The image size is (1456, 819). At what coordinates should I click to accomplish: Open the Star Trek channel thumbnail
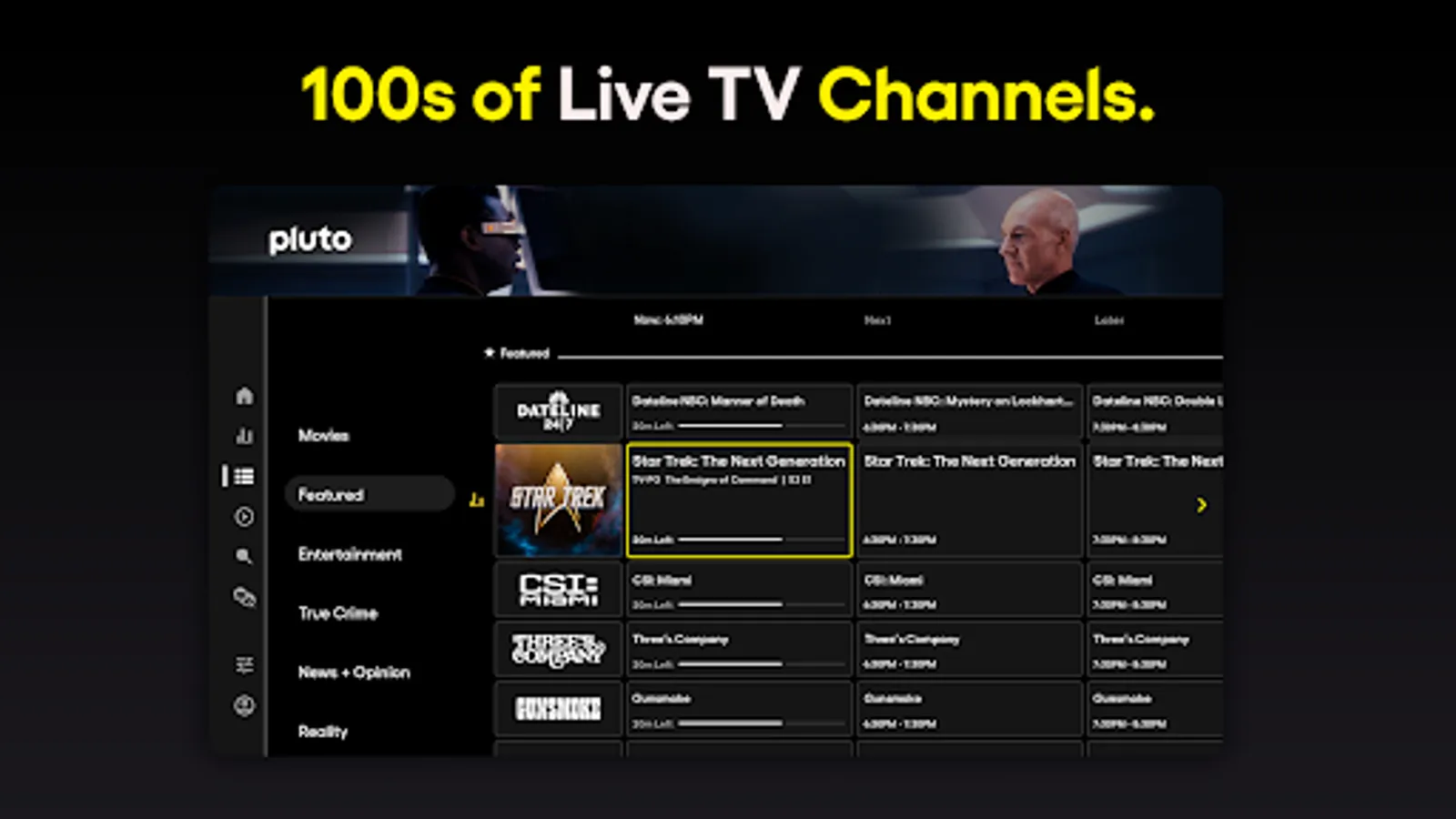click(x=559, y=500)
